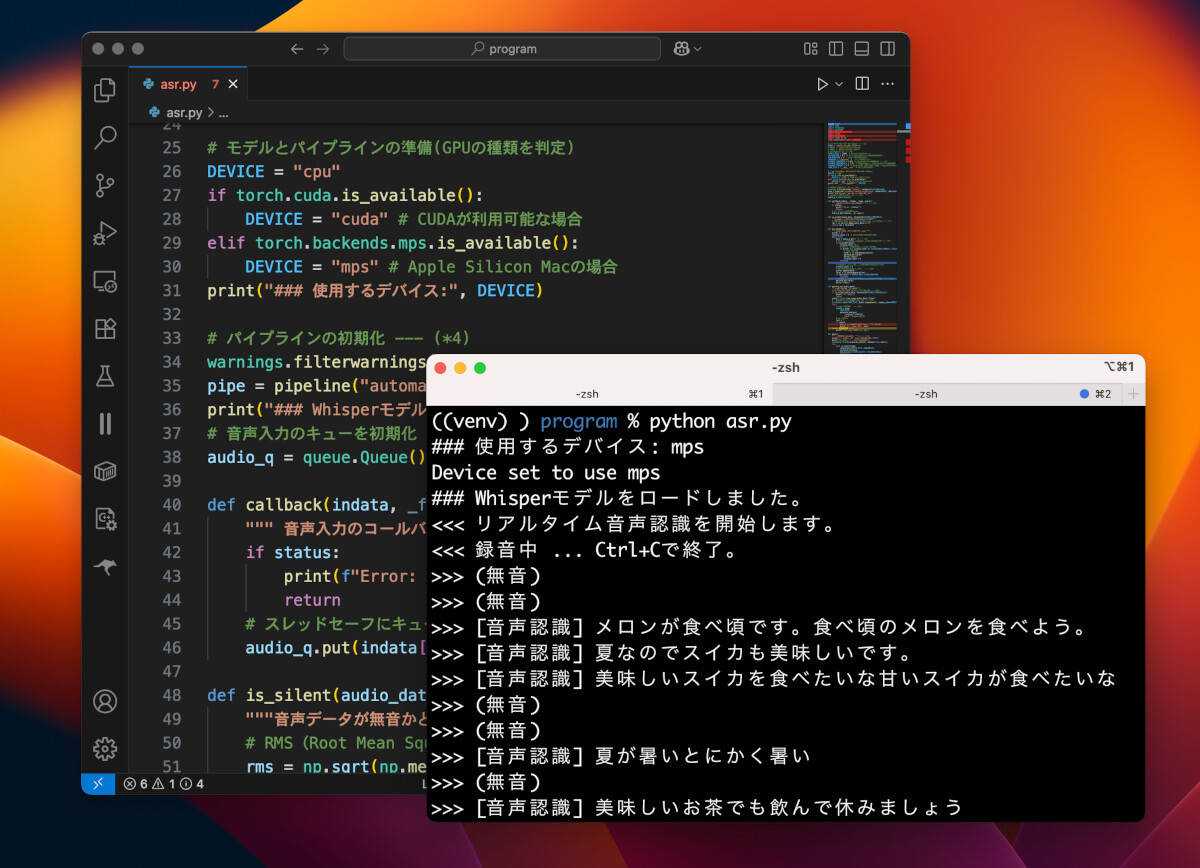Open Testing flask view

(x=105, y=376)
